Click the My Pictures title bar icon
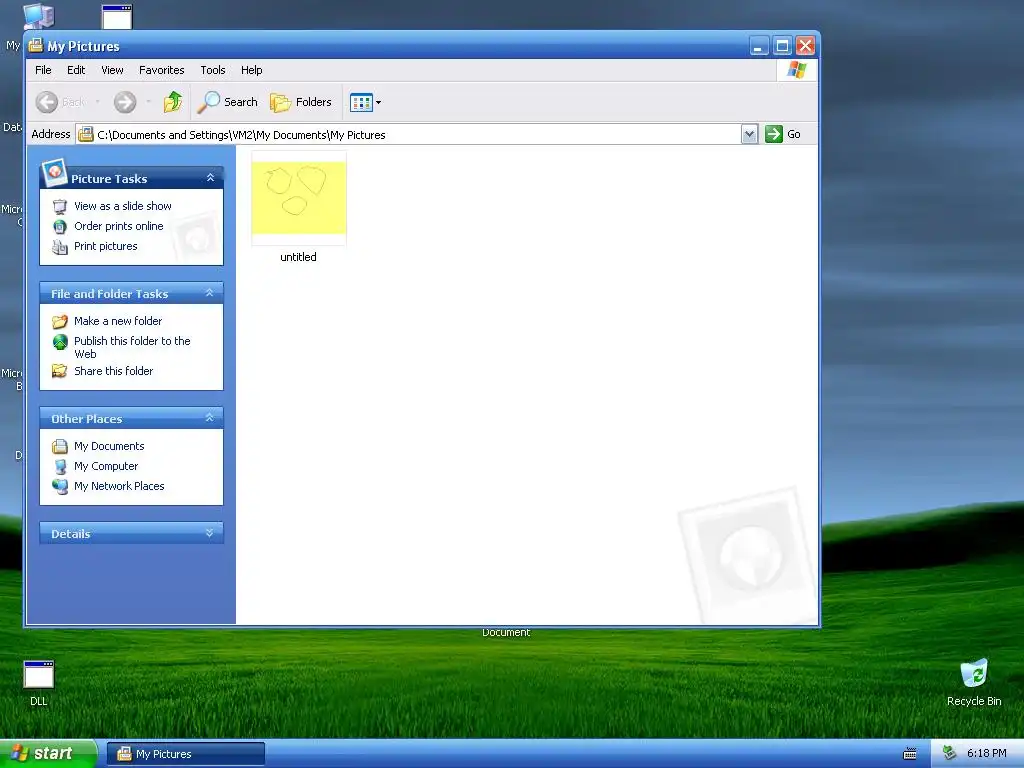Viewport: 1024px width, 768px height. tap(36, 46)
